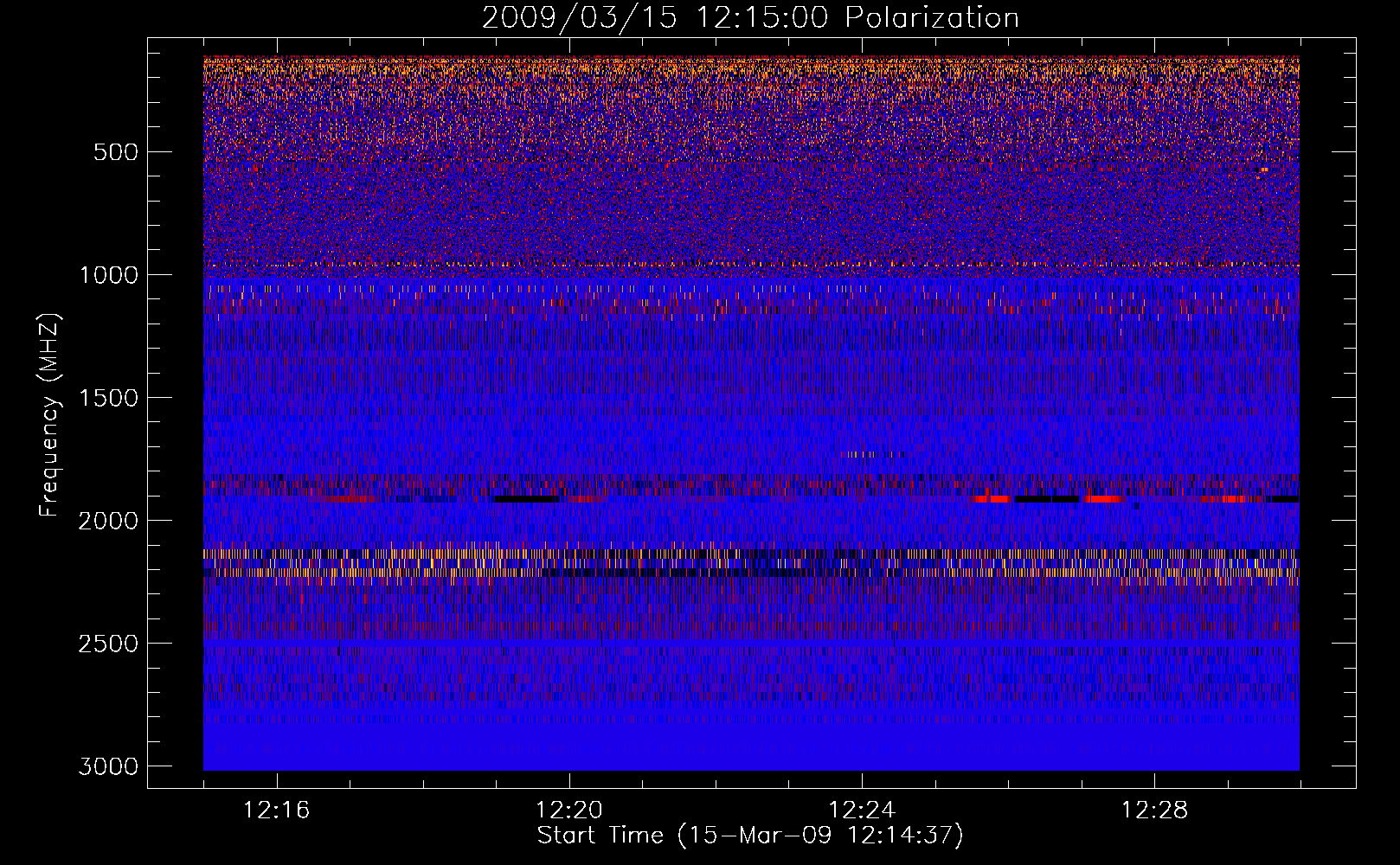Select the "12:20" time tick label

(x=568, y=811)
